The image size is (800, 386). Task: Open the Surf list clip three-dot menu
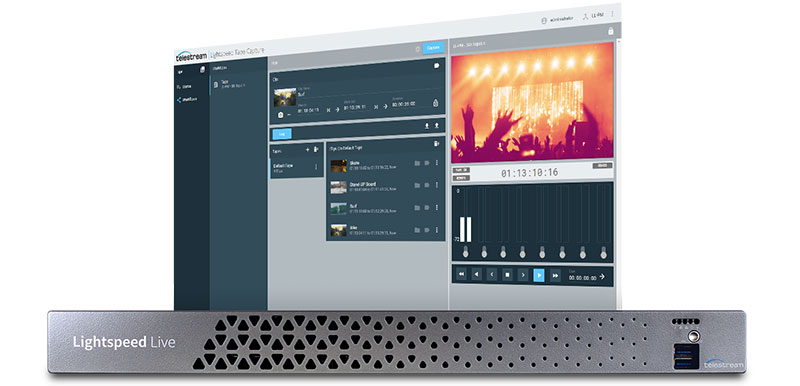point(437,208)
